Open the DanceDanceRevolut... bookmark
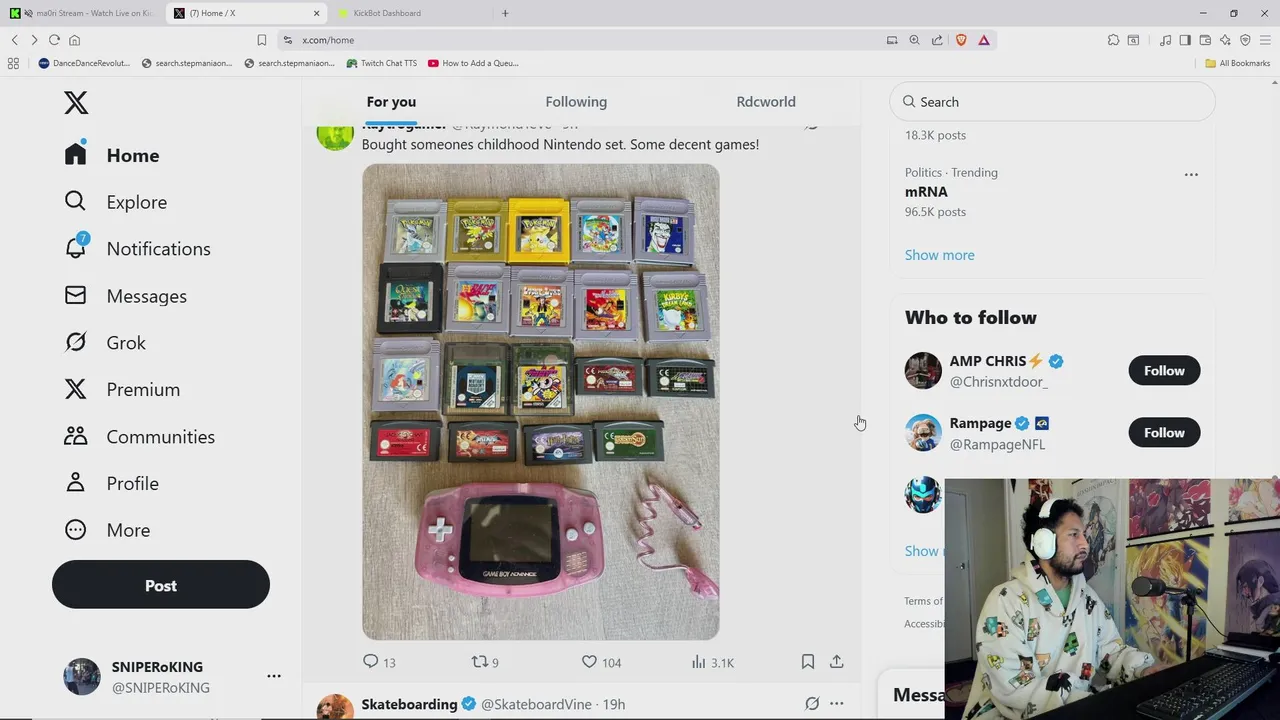This screenshot has height=720, width=1280. 84,63
